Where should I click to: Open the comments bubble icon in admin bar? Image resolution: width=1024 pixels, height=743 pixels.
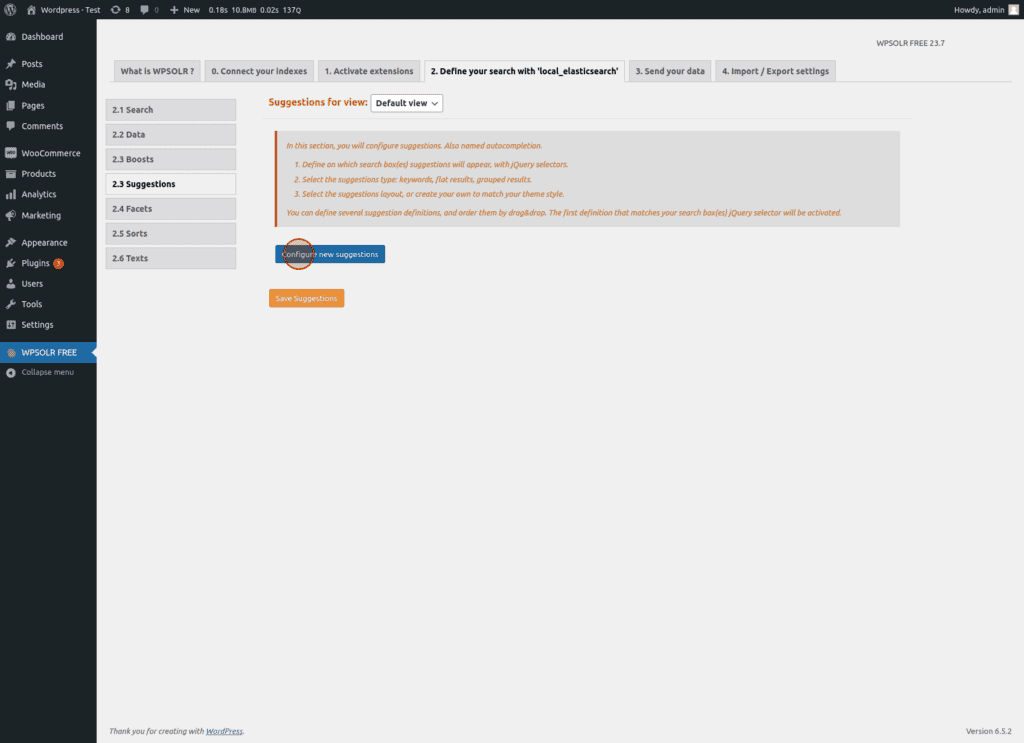[144, 10]
